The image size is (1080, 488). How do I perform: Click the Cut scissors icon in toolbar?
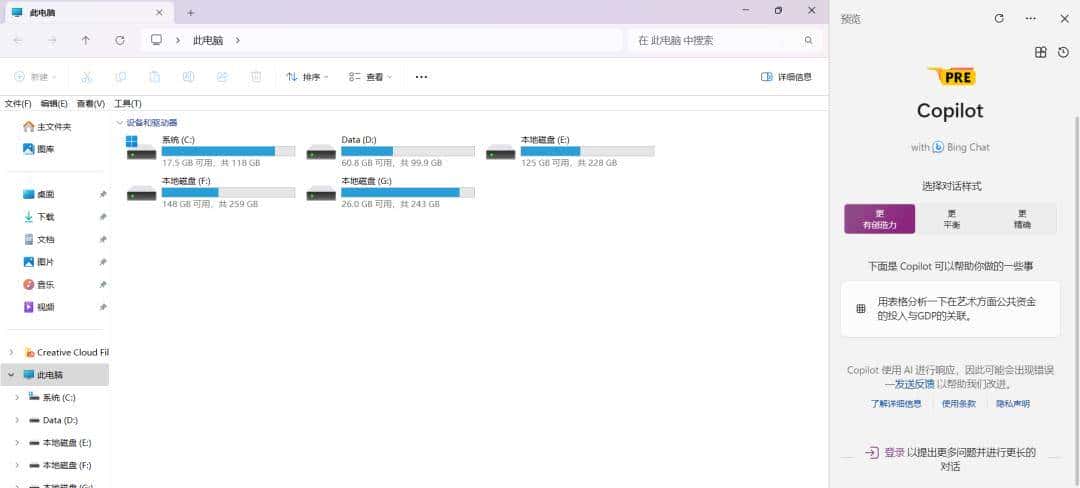click(87, 77)
